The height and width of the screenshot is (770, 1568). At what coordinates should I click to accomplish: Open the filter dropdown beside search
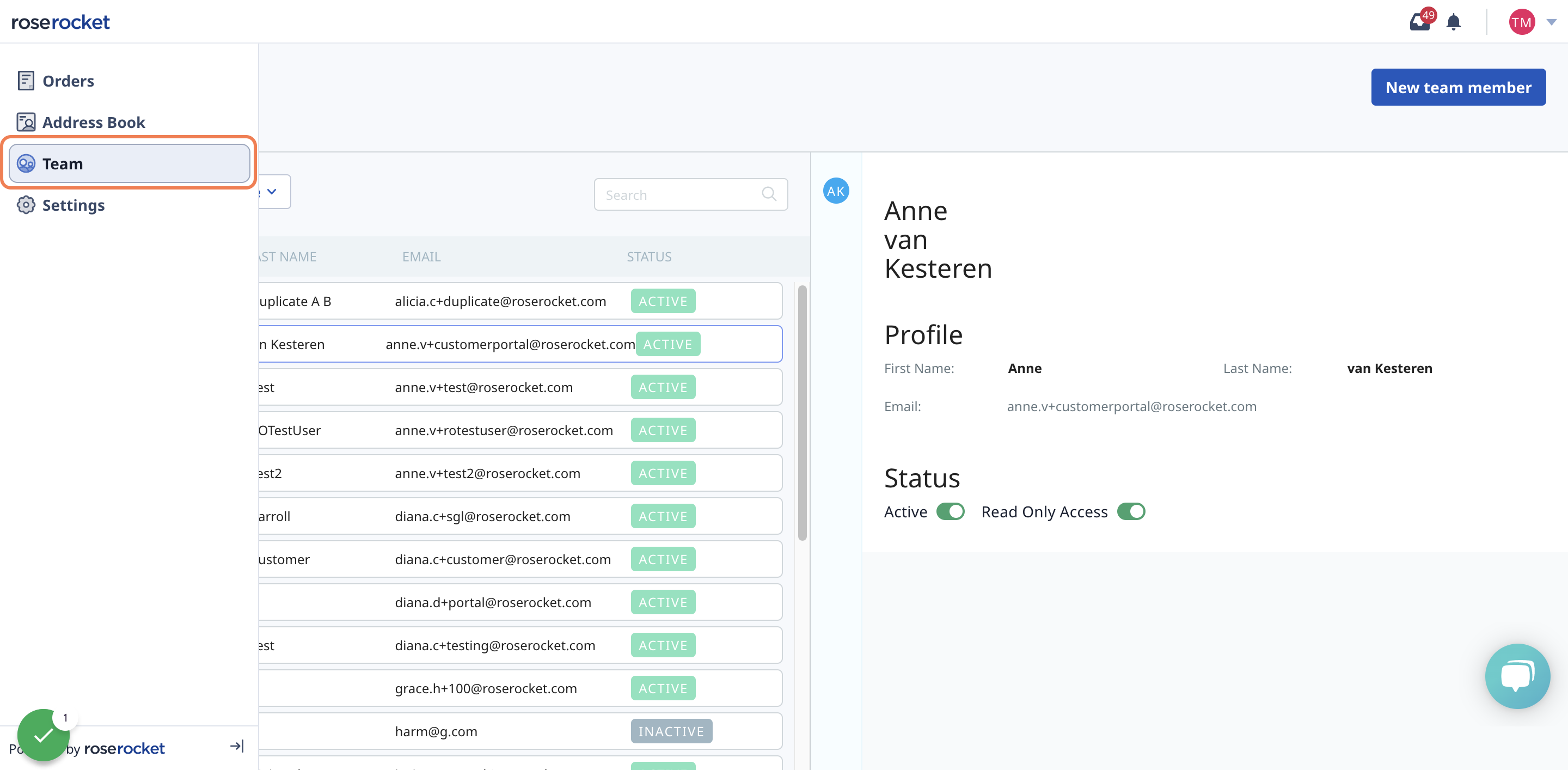(274, 192)
